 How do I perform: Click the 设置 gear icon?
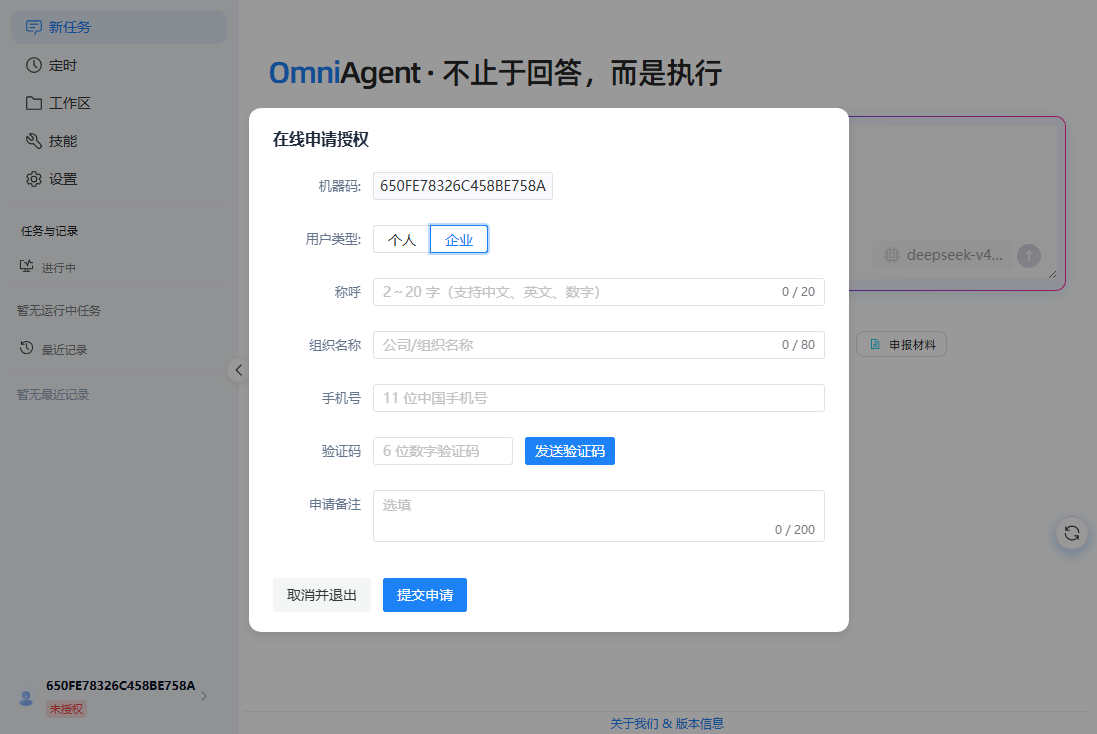[x=34, y=179]
